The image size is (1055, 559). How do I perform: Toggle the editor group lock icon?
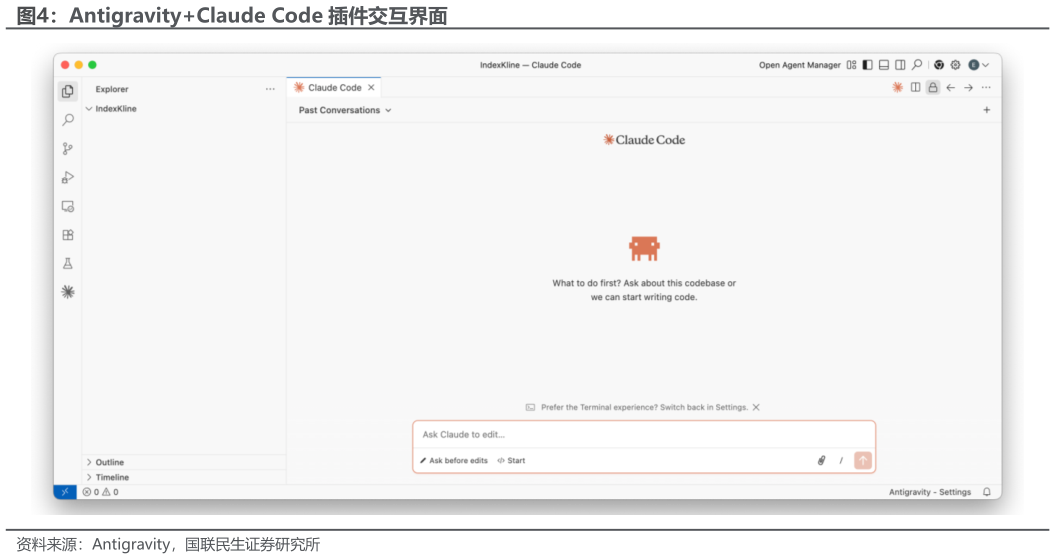coord(932,88)
